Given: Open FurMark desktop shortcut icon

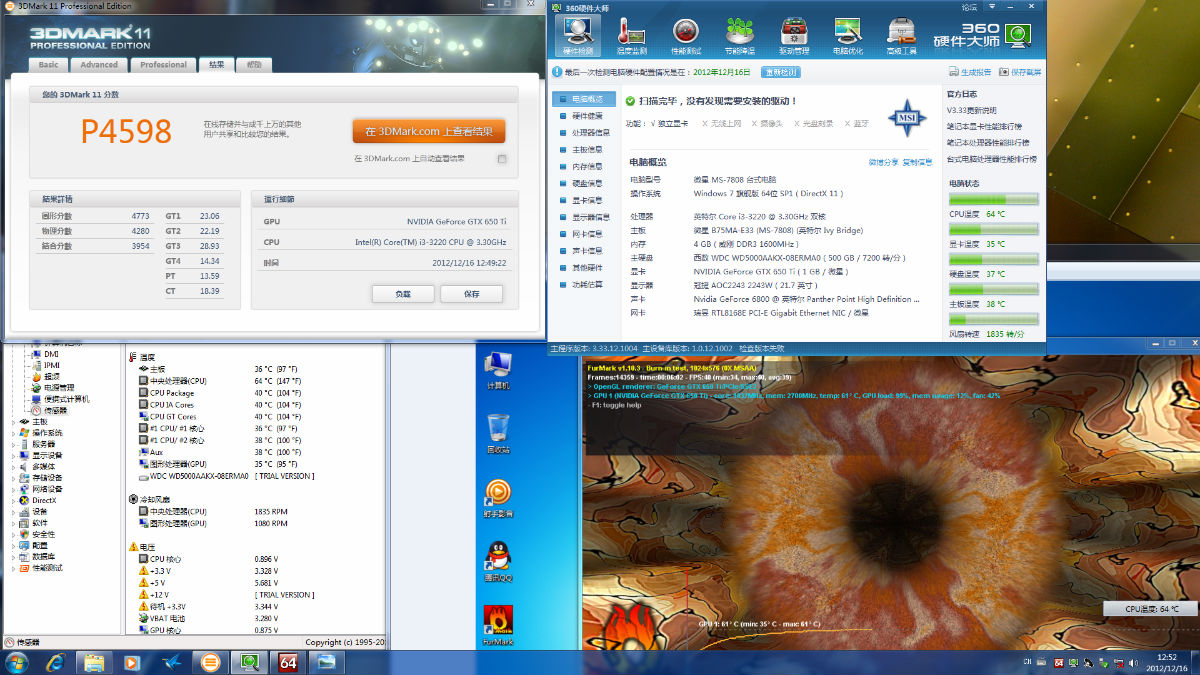Looking at the screenshot, I should [498, 626].
